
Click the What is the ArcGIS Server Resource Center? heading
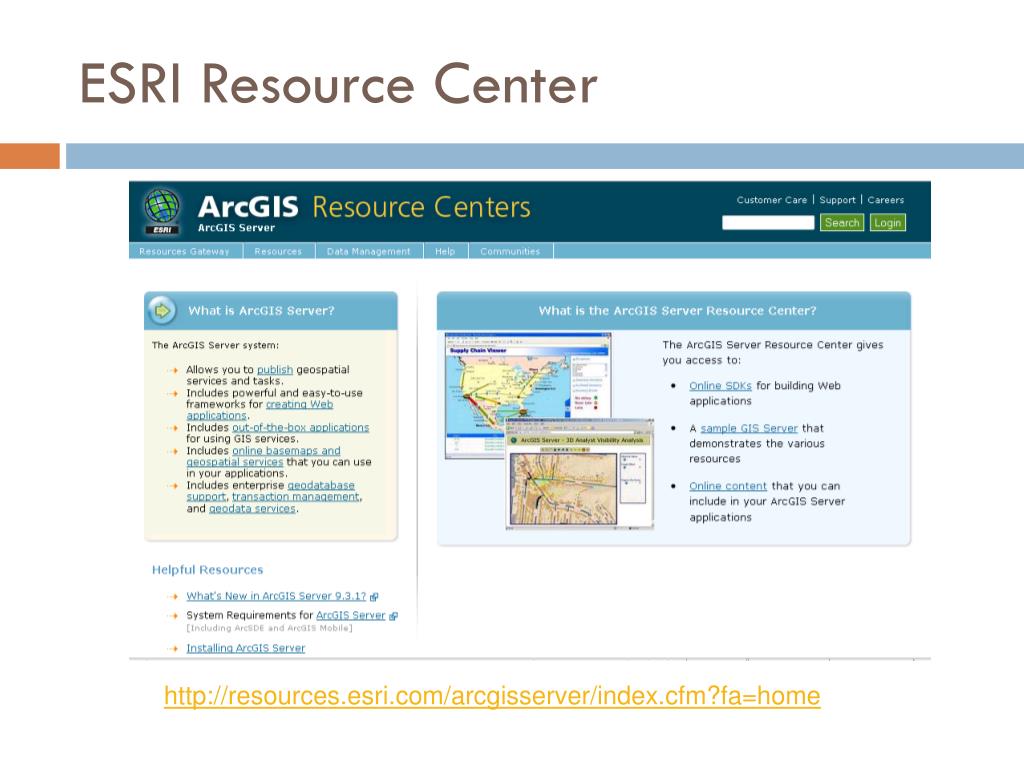677,311
